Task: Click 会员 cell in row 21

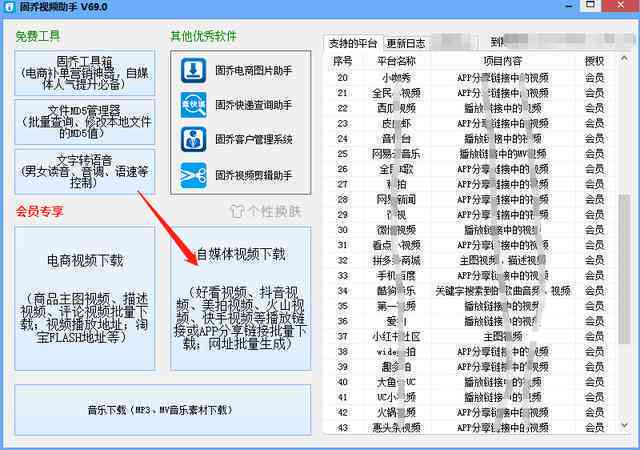Action: 594,93
